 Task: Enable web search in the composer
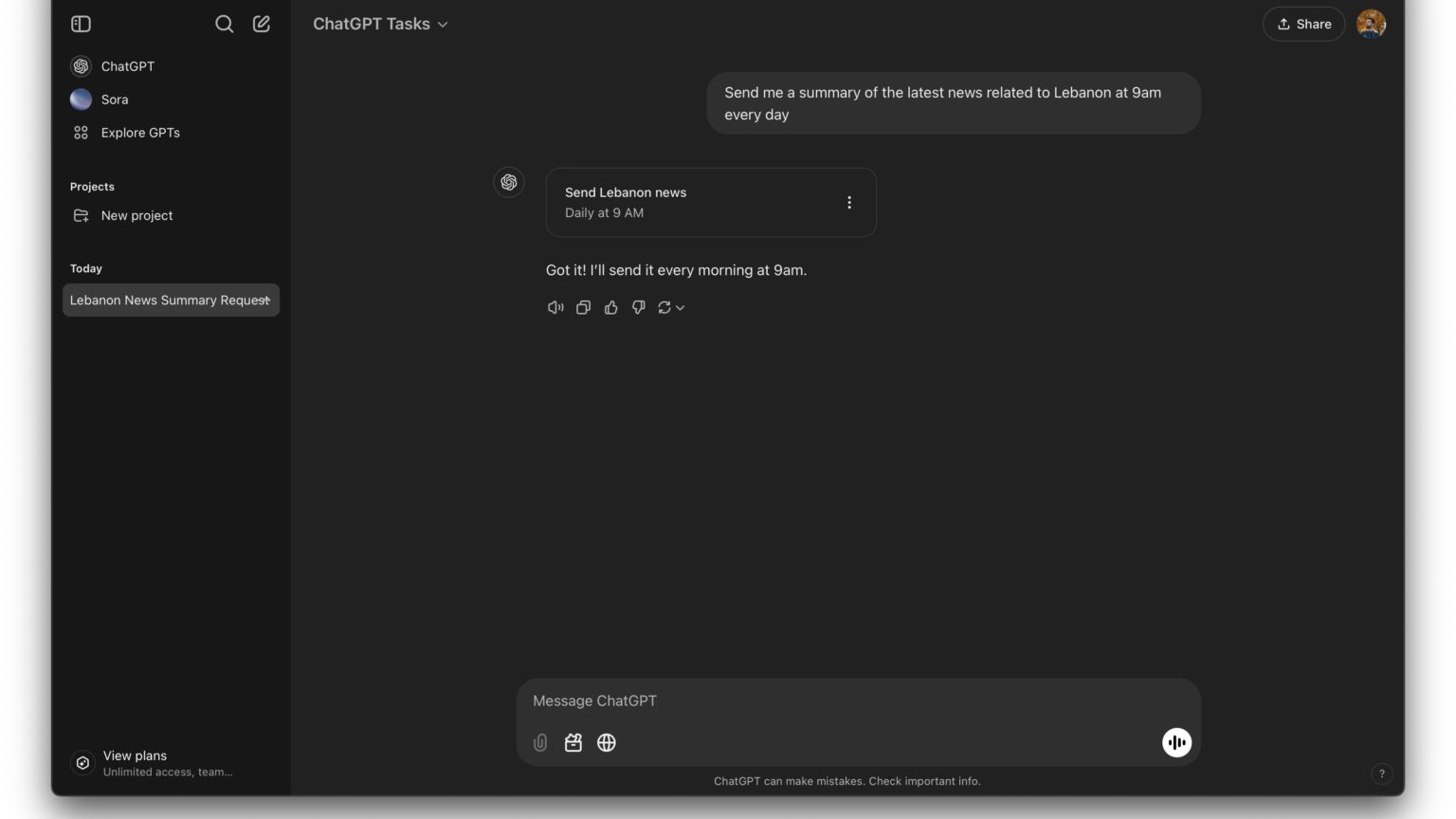pyautogui.click(x=607, y=742)
